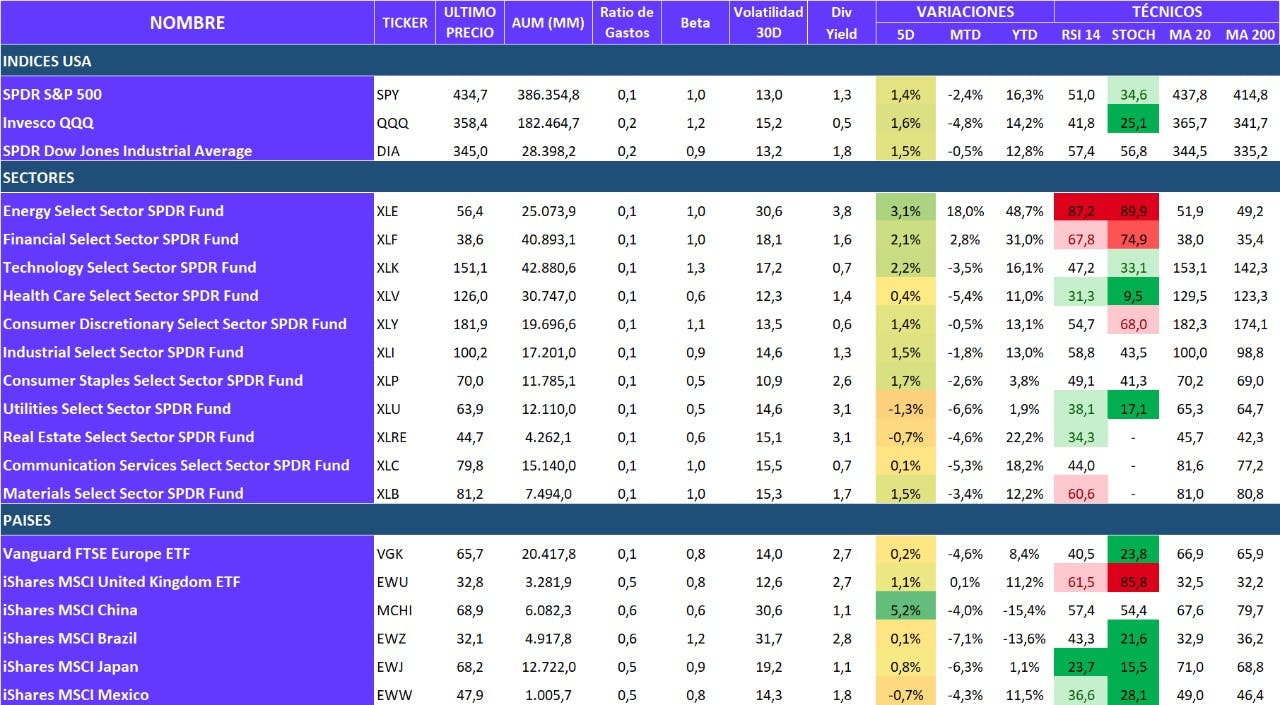
Task: Select Financial Select Sector SPDR Fund
Action: (187, 239)
